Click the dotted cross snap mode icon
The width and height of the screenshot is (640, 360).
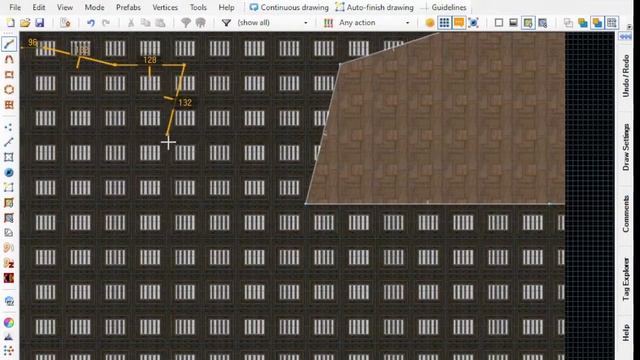(x=9, y=351)
